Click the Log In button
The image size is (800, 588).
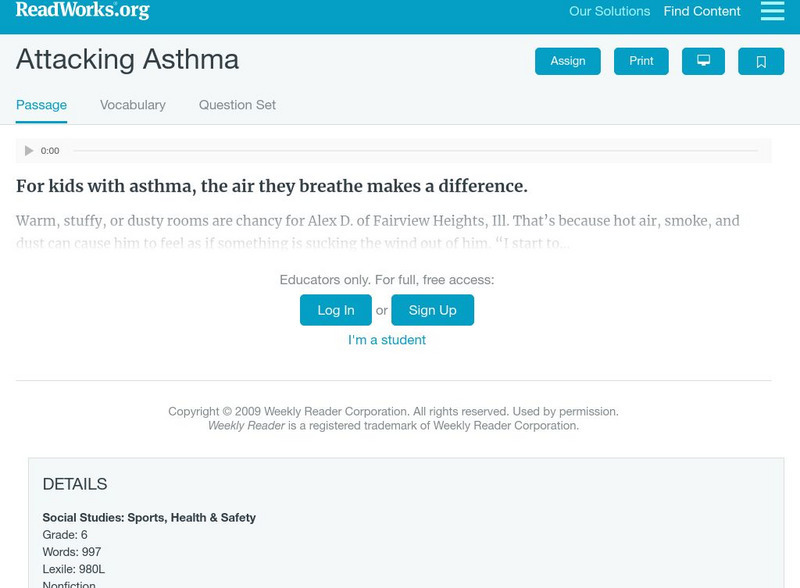click(x=335, y=310)
